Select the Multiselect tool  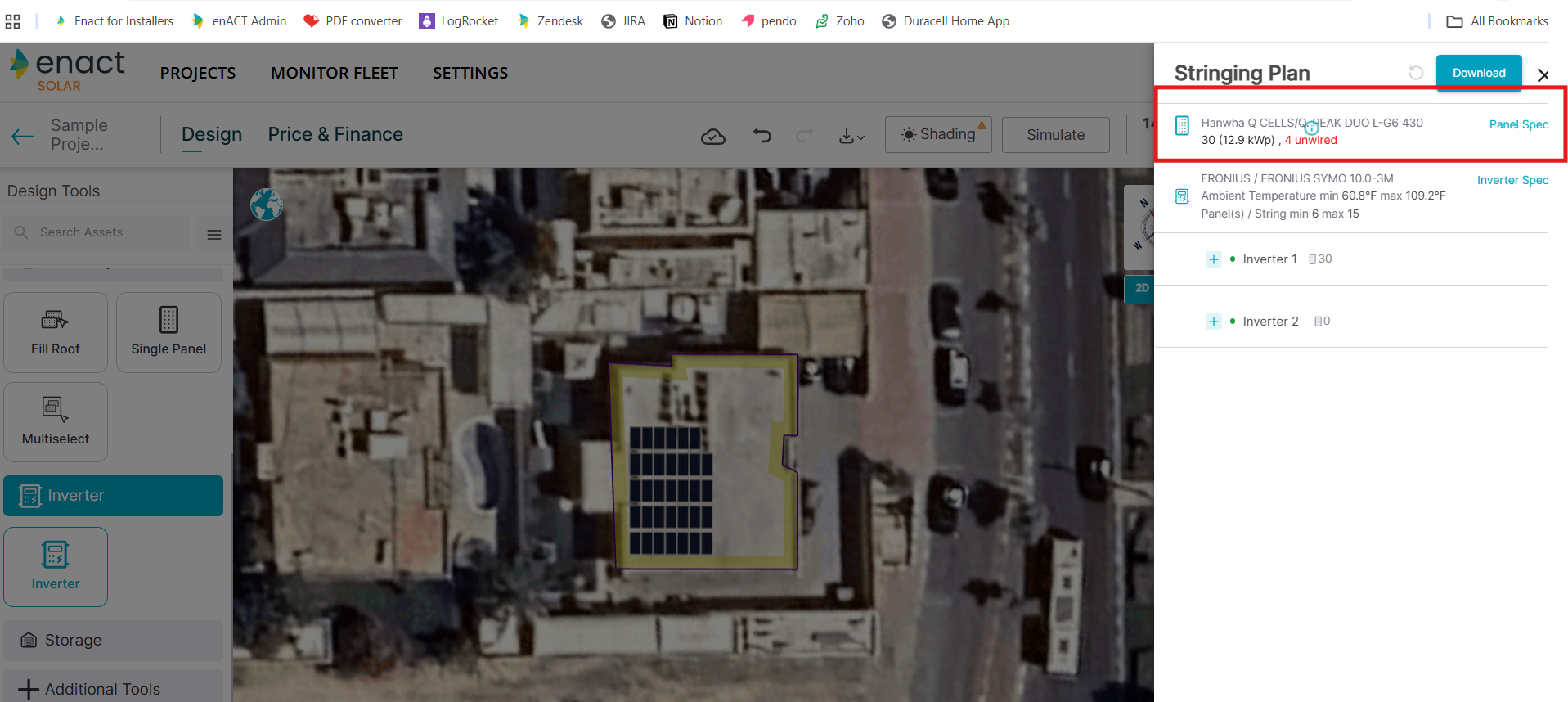(x=56, y=422)
